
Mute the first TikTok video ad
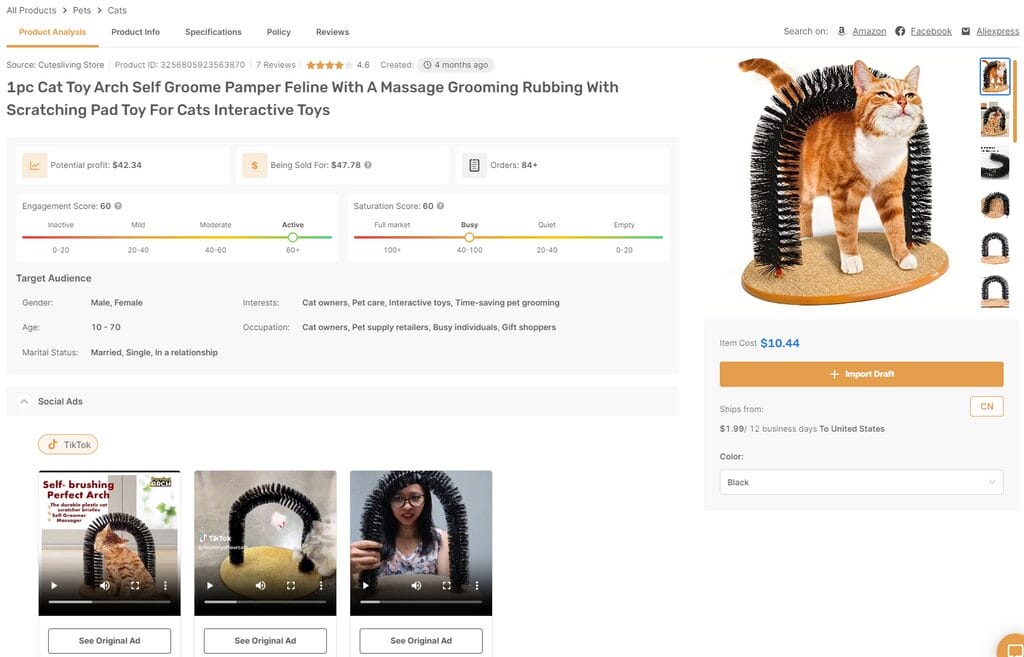(x=106, y=586)
